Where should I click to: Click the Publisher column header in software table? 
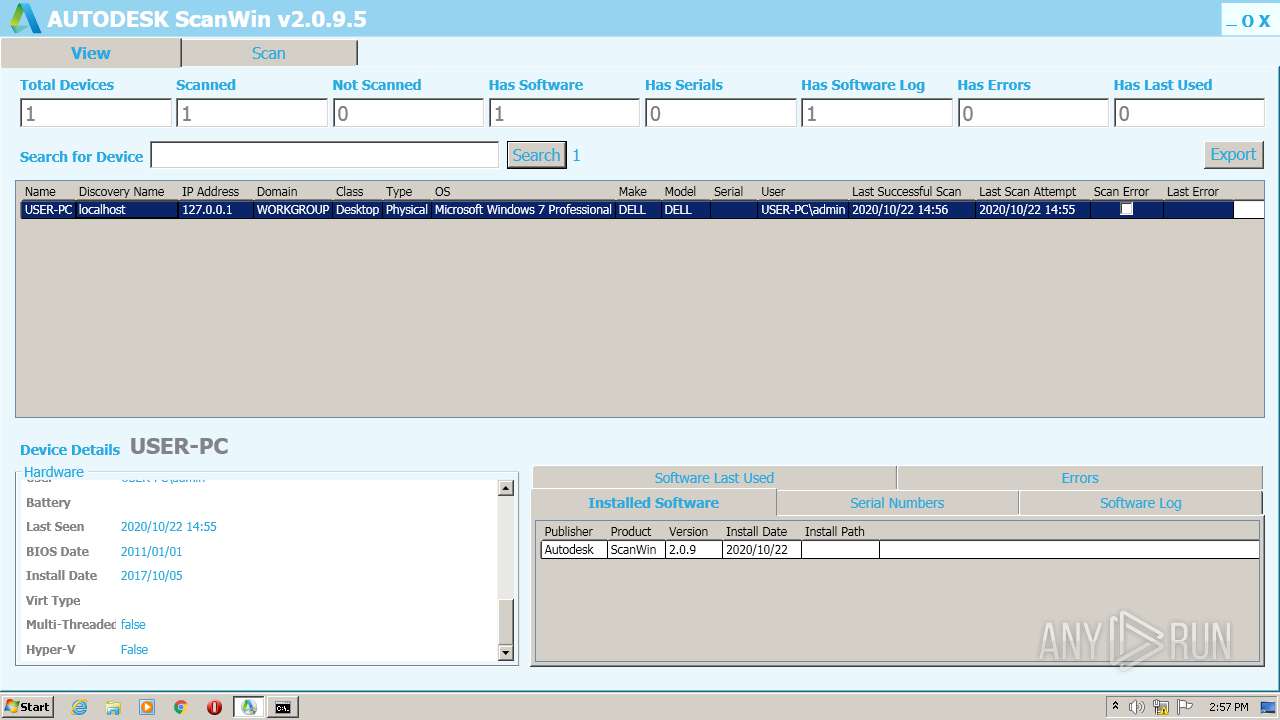(568, 531)
